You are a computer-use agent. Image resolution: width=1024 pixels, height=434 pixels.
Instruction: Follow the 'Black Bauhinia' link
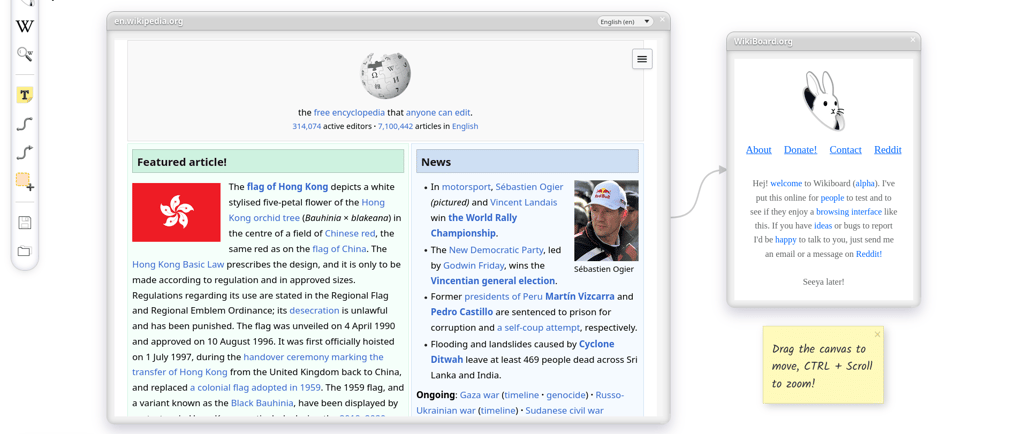262,403
